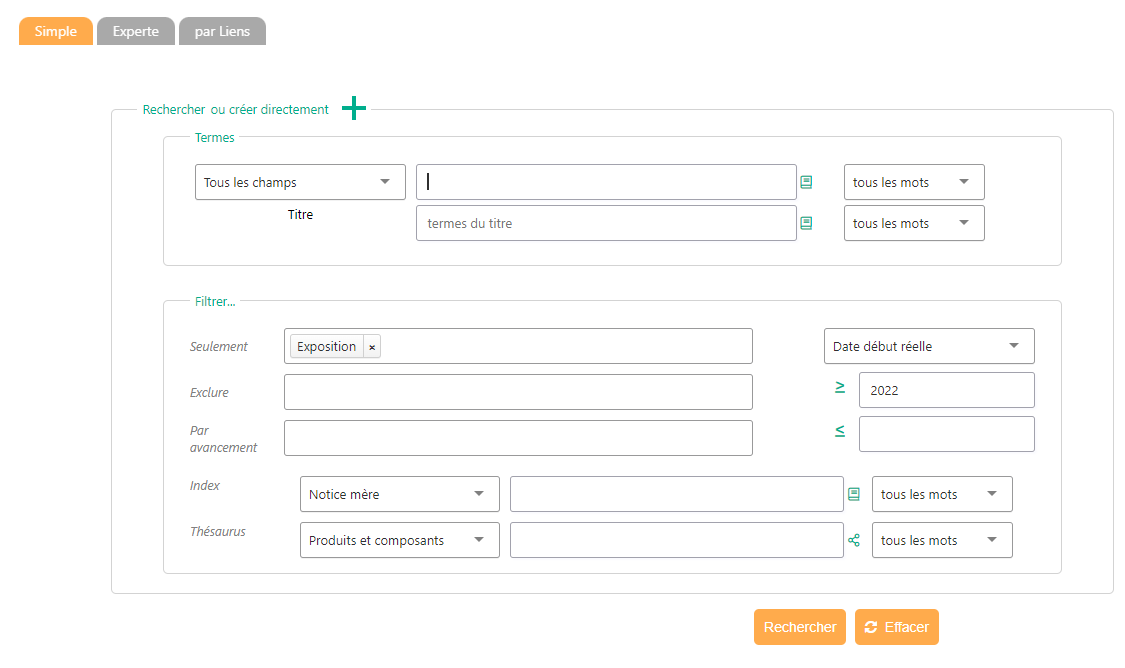Viewport: 1125px width, 668px height.
Task: Open tous les mots dropdown on title row
Action: 913,223
